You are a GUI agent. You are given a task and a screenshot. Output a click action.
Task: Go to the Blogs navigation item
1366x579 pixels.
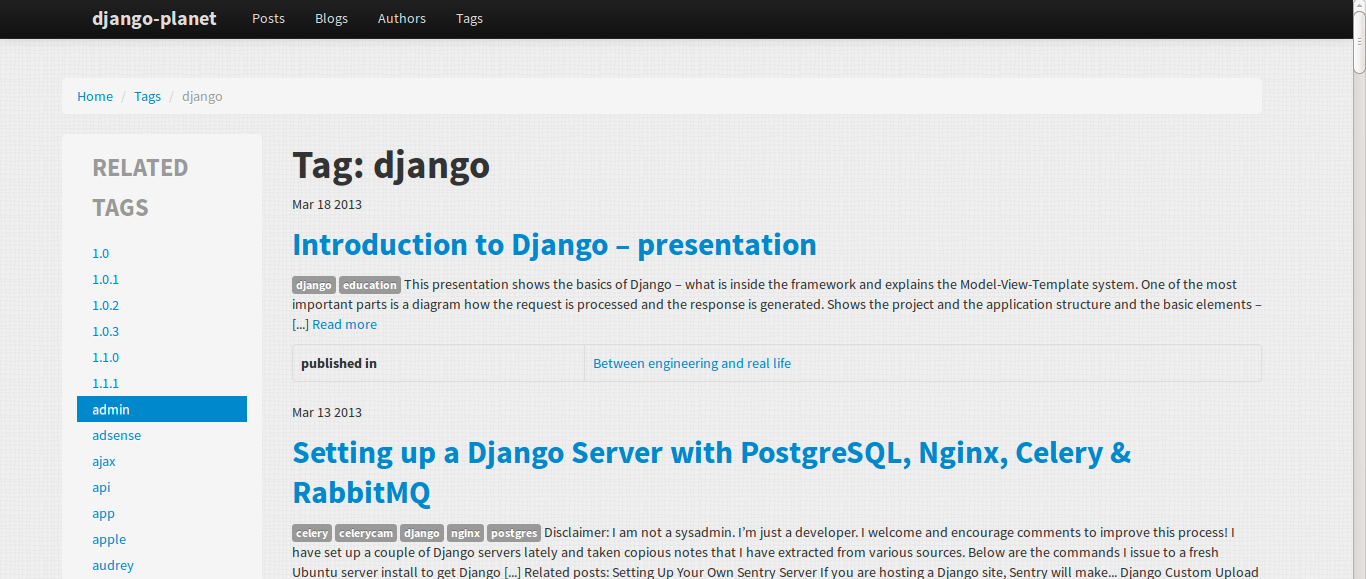[331, 18]
